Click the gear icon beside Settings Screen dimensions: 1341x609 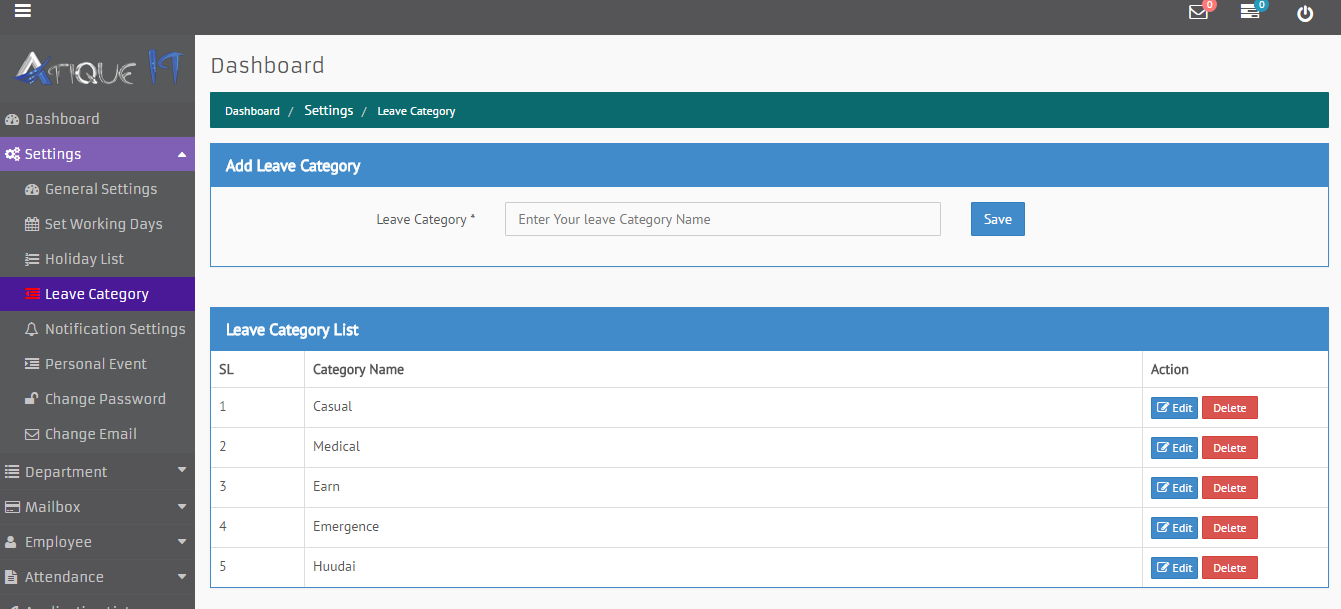[x=13, y=153]
